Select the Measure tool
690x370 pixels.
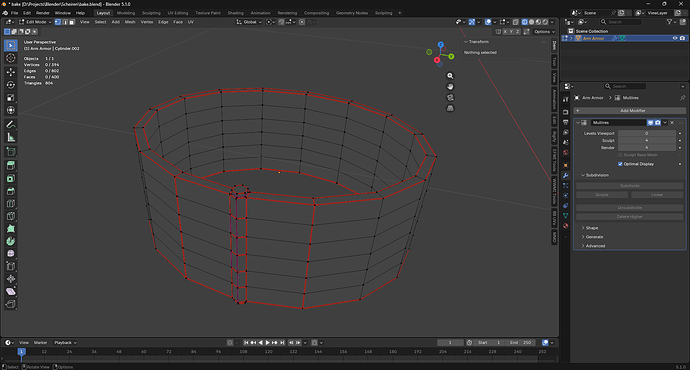click(11, 137)
